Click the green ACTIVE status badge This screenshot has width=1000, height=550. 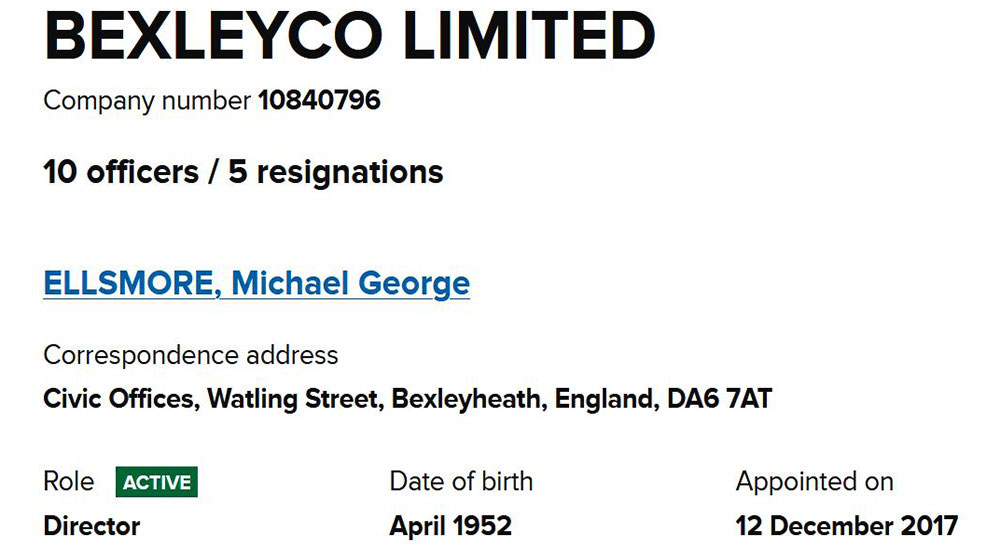(x=157, y=482)
